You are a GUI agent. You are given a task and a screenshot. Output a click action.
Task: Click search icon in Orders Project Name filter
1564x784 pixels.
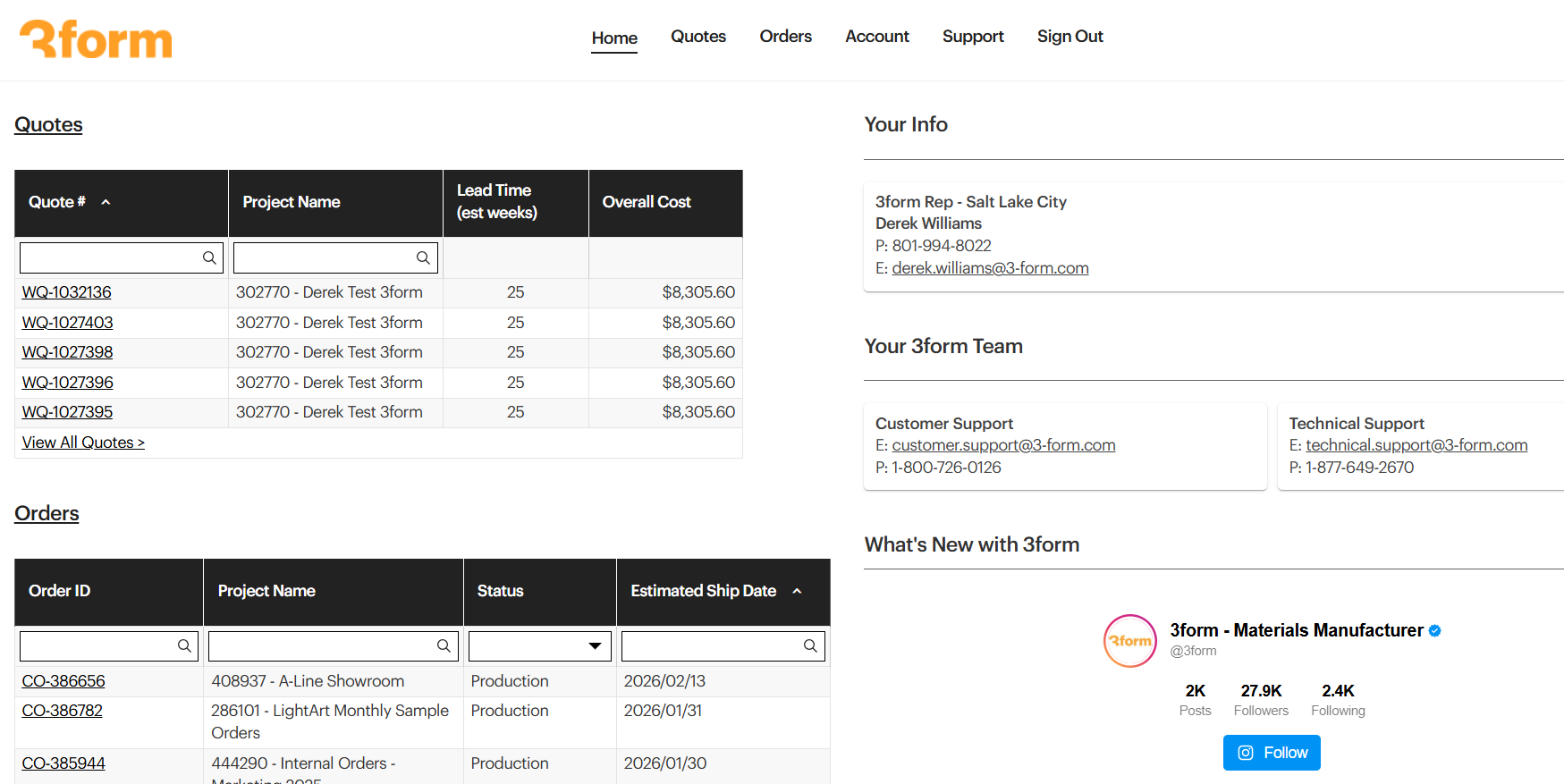click(444, 646)
